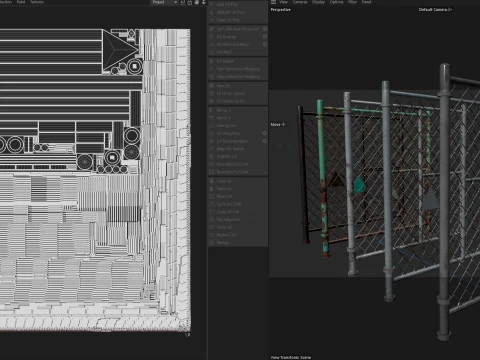480x360 pixels.
Task: Open the Filter menu in viewport
Action: click(352, 2)
